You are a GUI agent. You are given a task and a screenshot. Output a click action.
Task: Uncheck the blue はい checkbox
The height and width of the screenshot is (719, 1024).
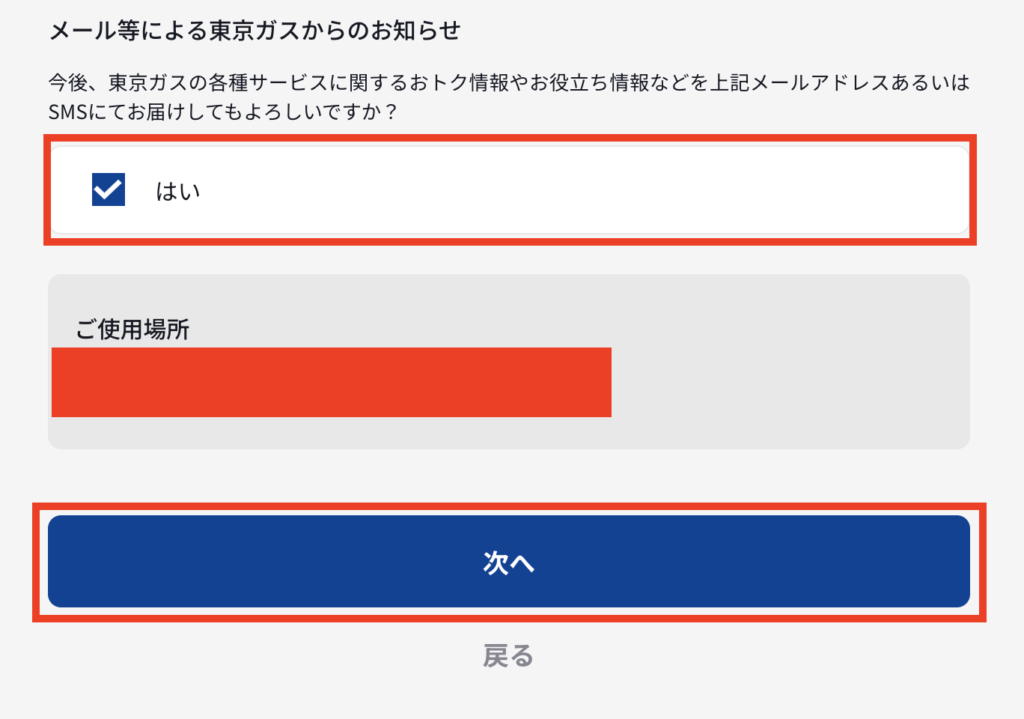pos(108,189)
